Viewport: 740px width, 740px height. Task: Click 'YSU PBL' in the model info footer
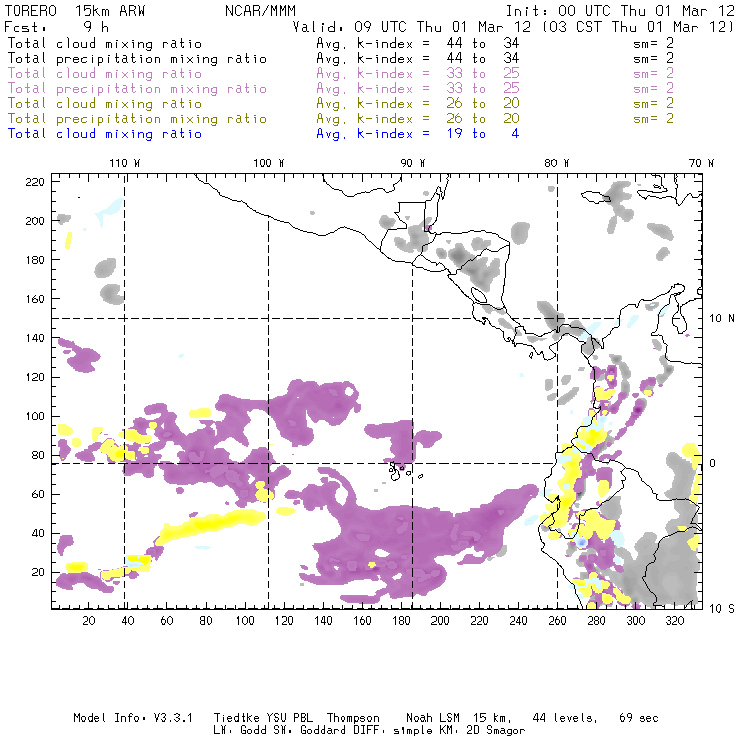[x=289, y=718]
